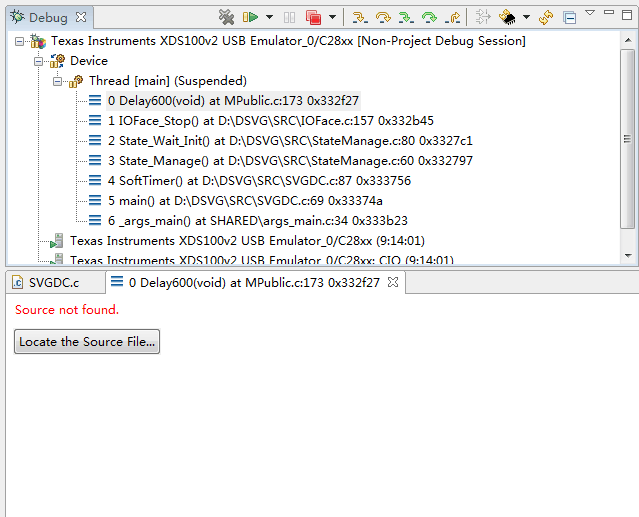Screen dimensions: 639x517
Task: Select stack frame 2 State_Wait_Init()
Action: coord(290,141)
